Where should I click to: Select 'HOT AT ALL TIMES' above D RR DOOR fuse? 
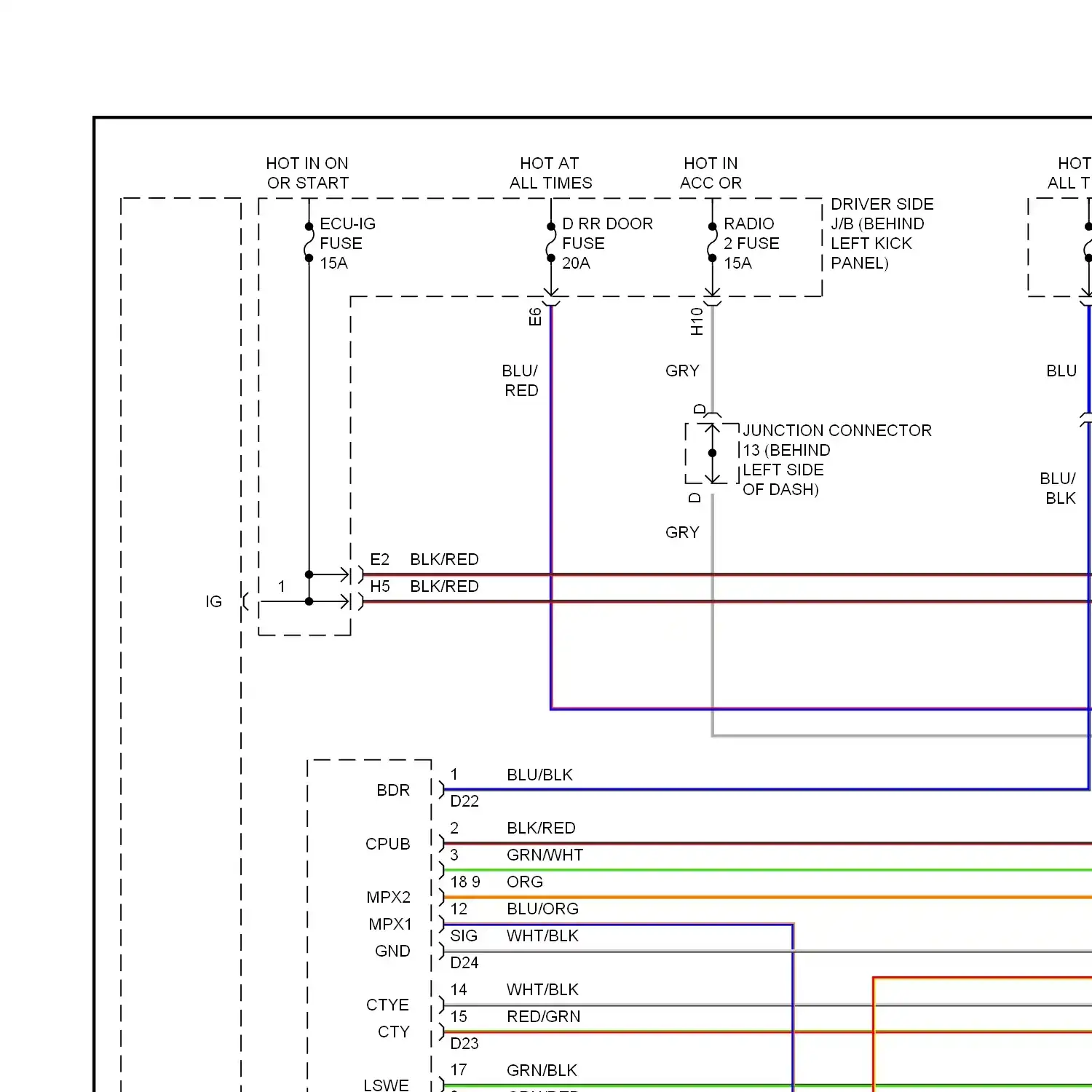click(550, 173)
